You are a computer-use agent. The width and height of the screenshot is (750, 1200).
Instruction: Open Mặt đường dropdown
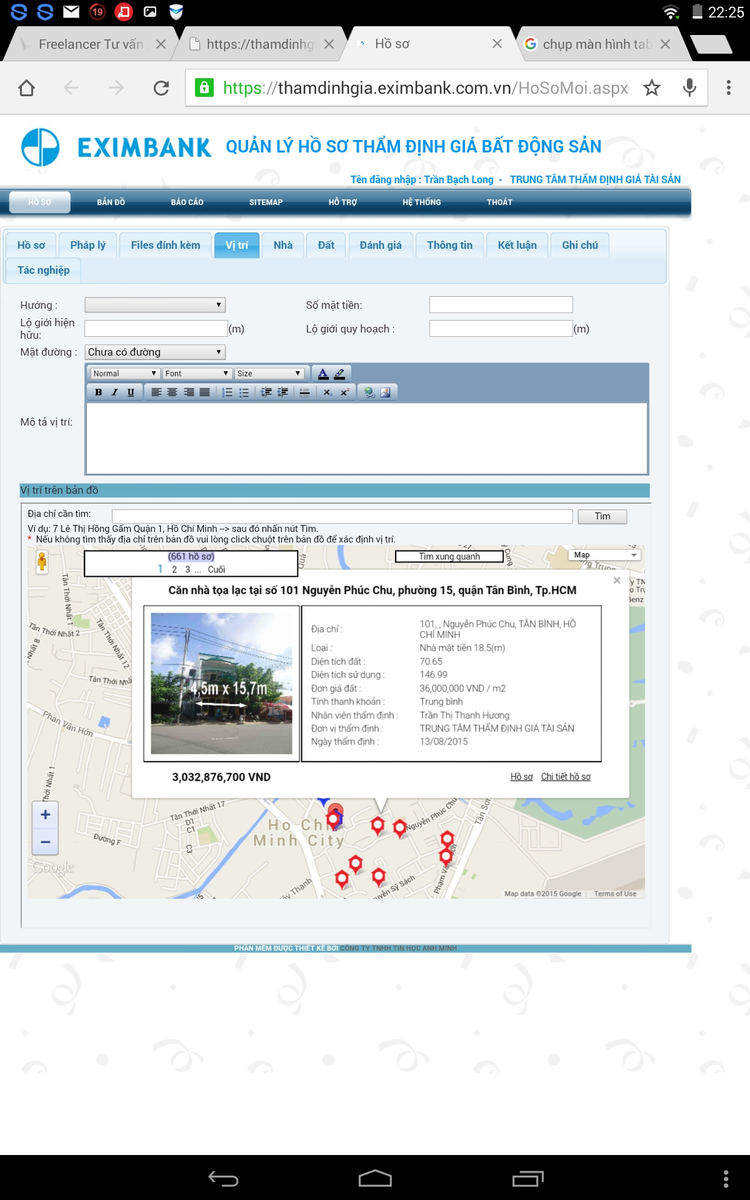click(x=155, y=352)
